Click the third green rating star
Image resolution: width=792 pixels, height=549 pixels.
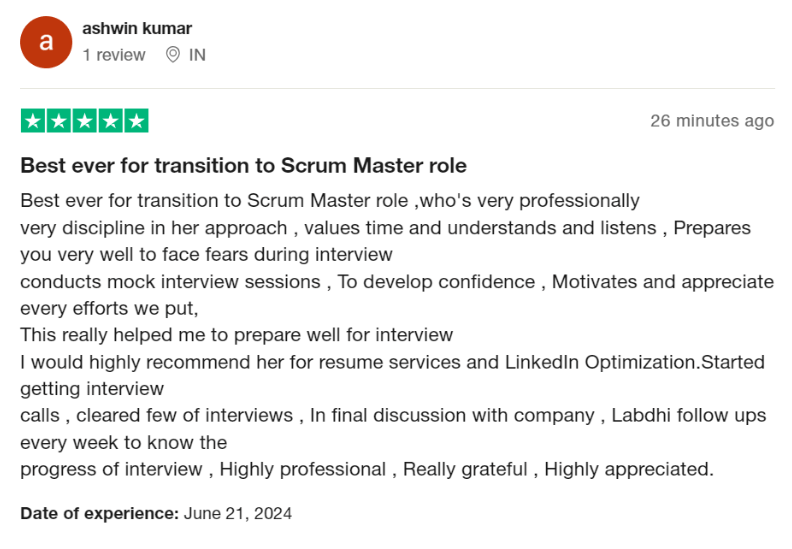pos(85,121)
